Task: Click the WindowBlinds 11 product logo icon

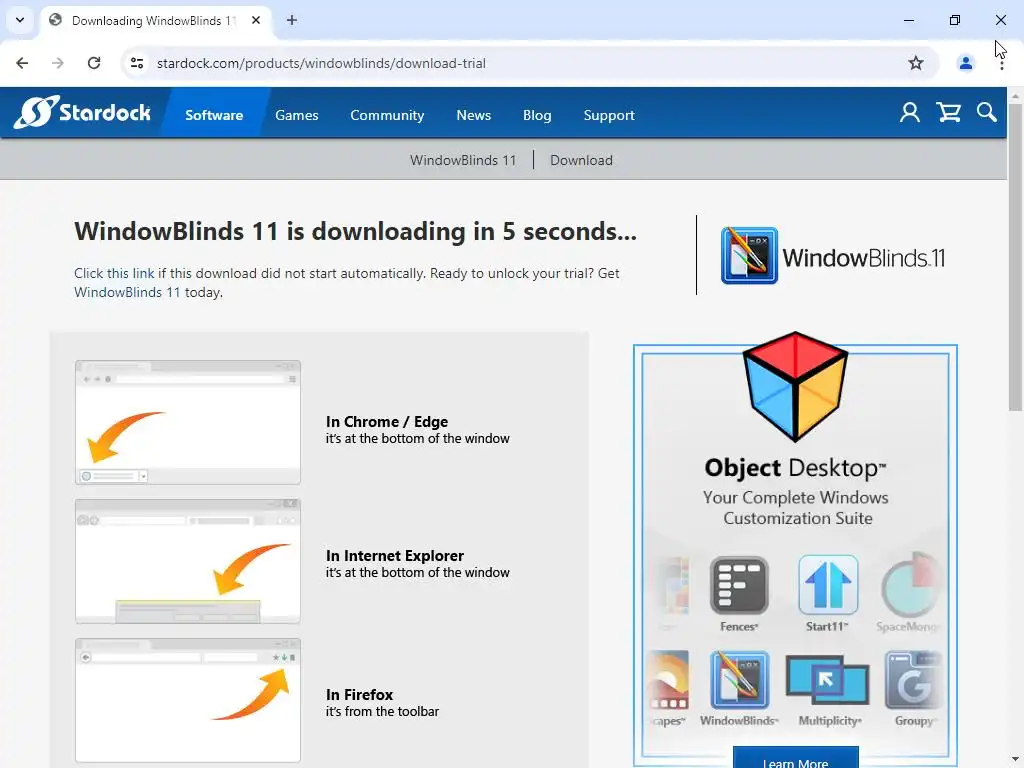Action: pyautogui.click(x=749, y=255)
